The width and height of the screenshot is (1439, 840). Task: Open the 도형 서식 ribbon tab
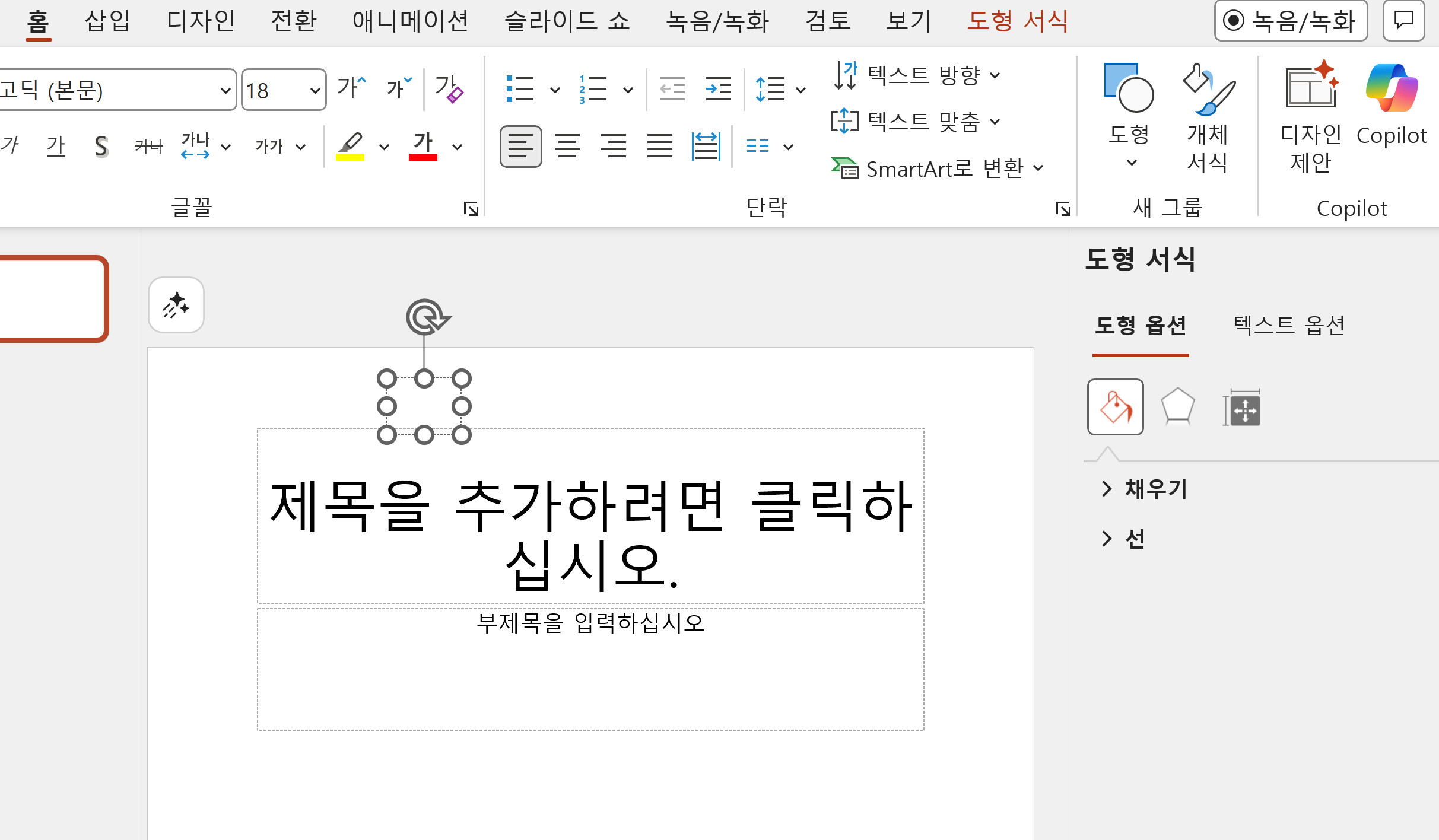click(x=1018, y=21)
